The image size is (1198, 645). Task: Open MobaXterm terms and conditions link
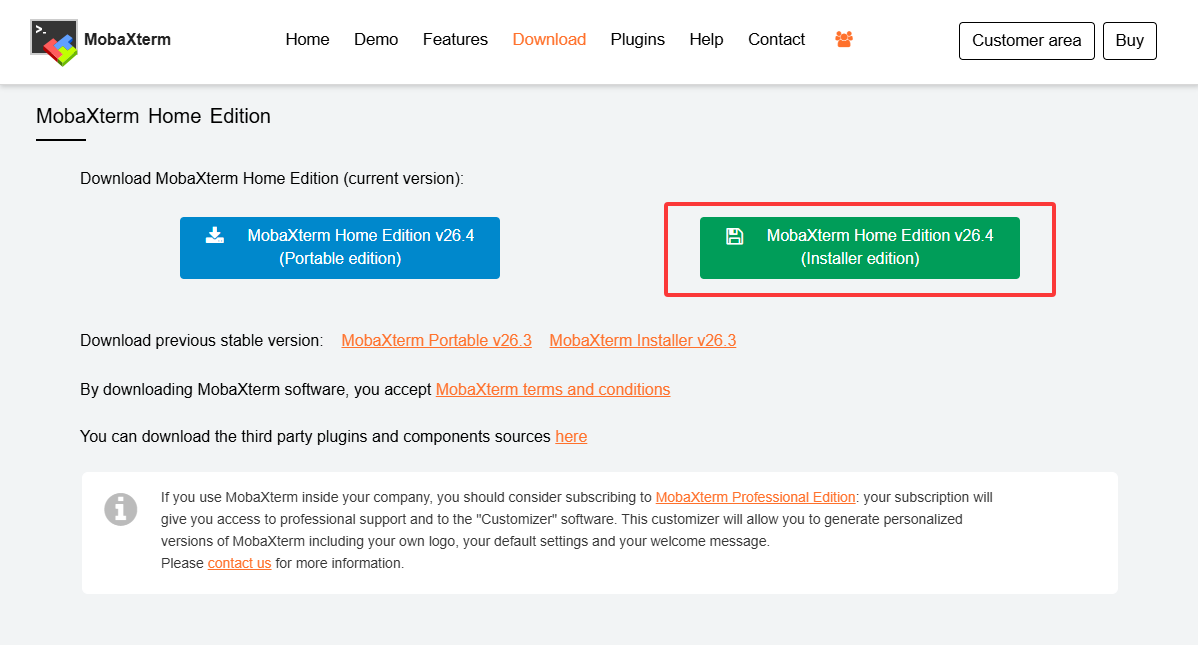[x=552, y=390]
